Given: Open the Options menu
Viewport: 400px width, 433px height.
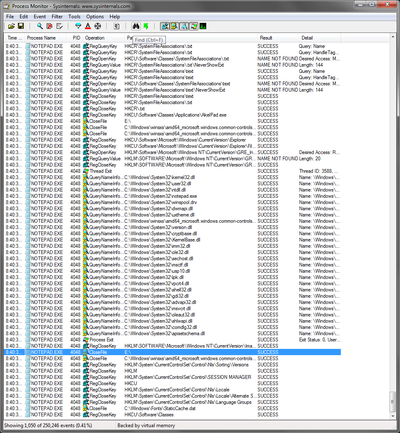Looking at the screenshot, I should point(95,17).
